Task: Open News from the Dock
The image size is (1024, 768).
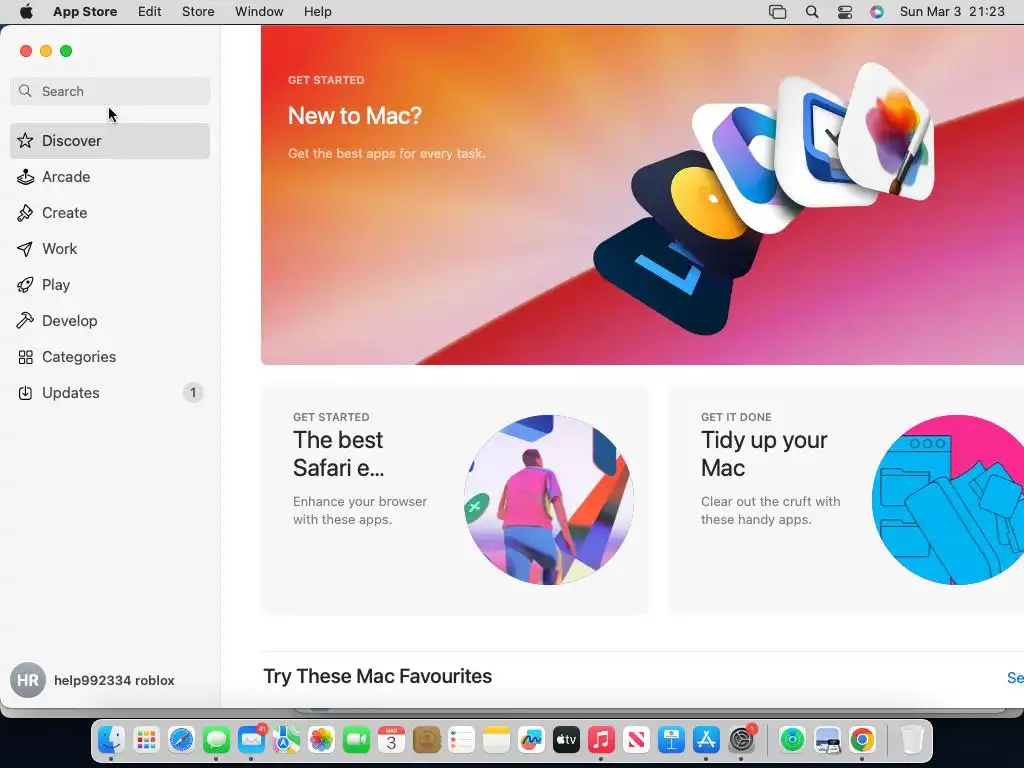Action: click(636, 740)
